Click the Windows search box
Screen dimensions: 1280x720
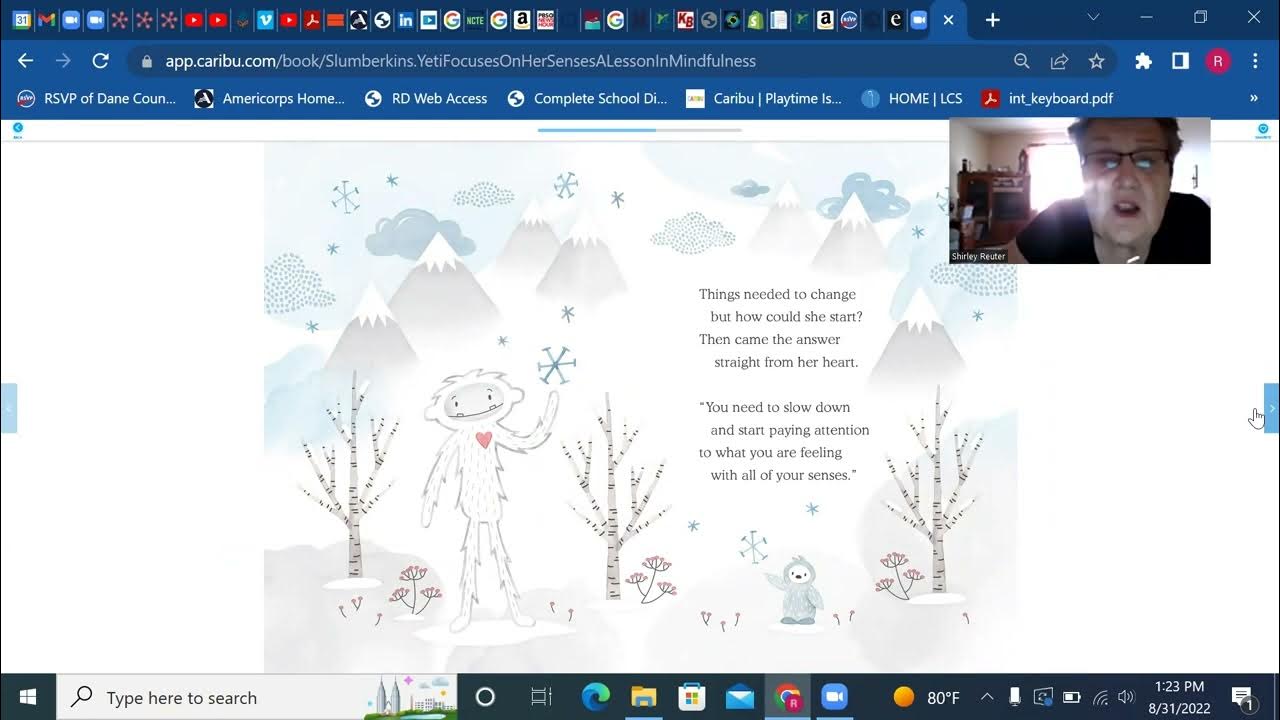[x=257, y=697]
